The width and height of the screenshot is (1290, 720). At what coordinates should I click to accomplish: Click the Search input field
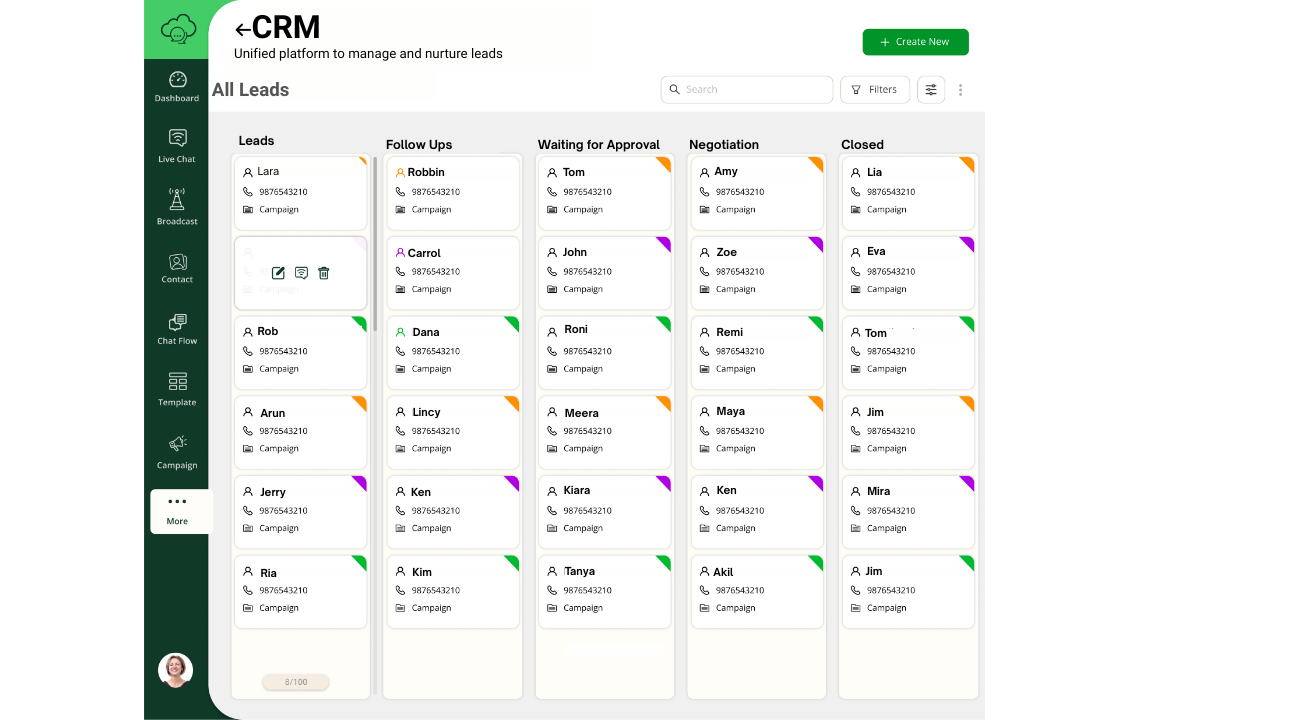pyautogui.click(x=747, y=90)
